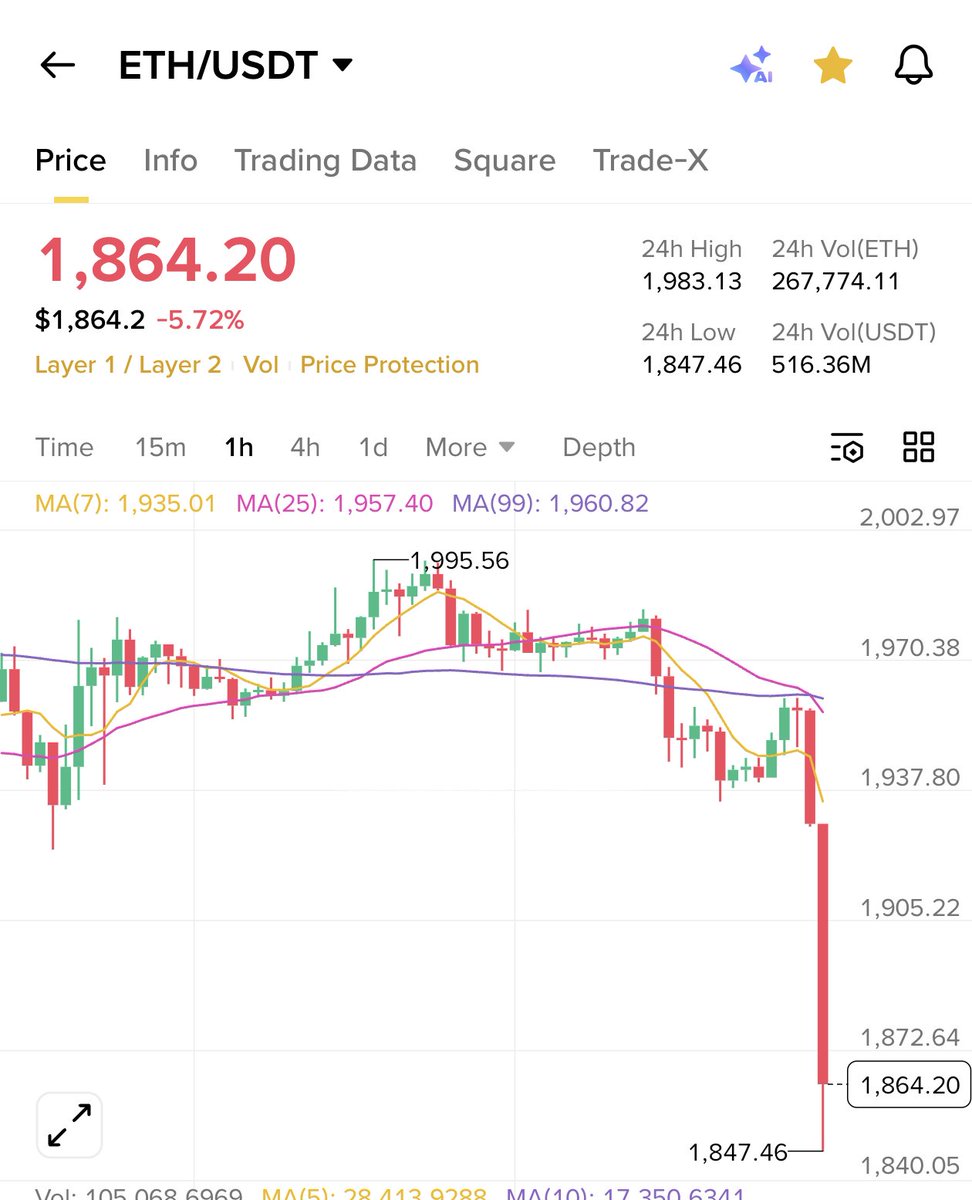
Task: Select the 15m chart interval
Action: [160, 447]
